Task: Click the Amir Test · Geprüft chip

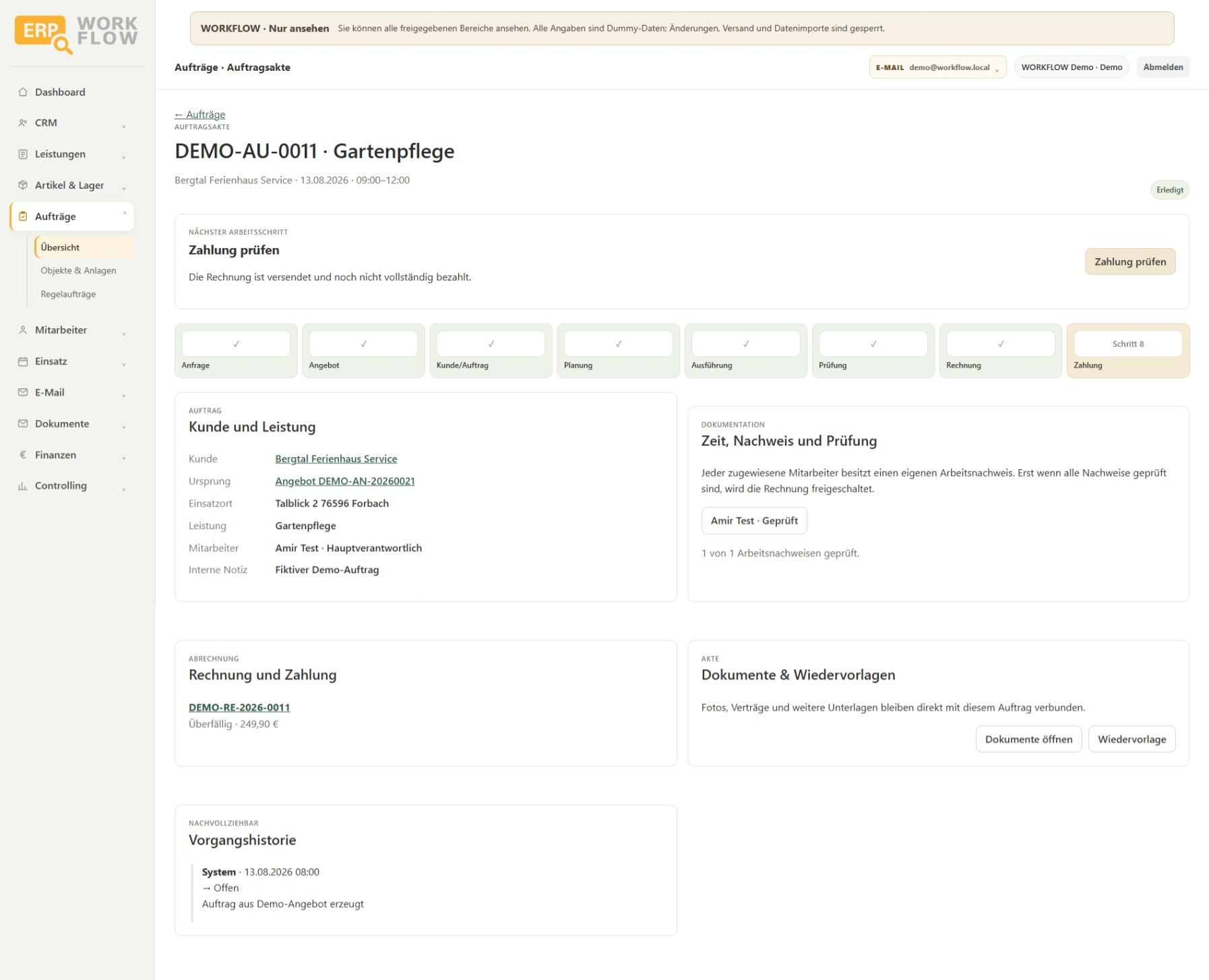Action: (754, 521)
